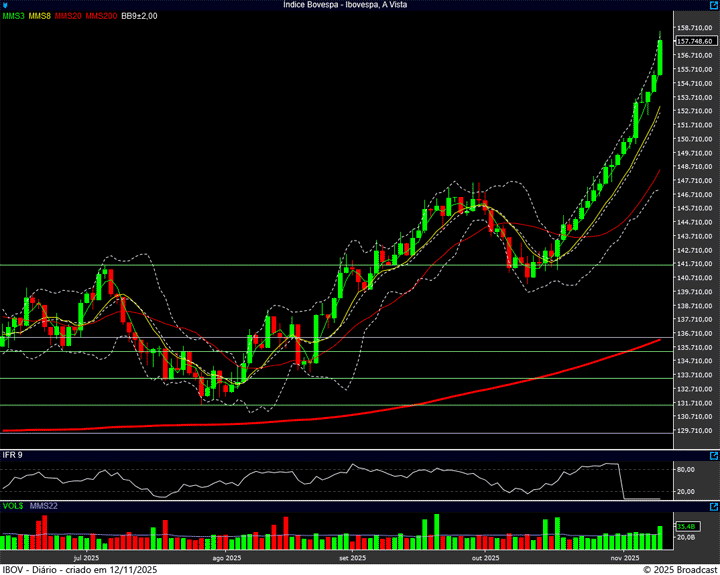
Task: Select the IFR 9 indicator panel label
Action: 12,455
